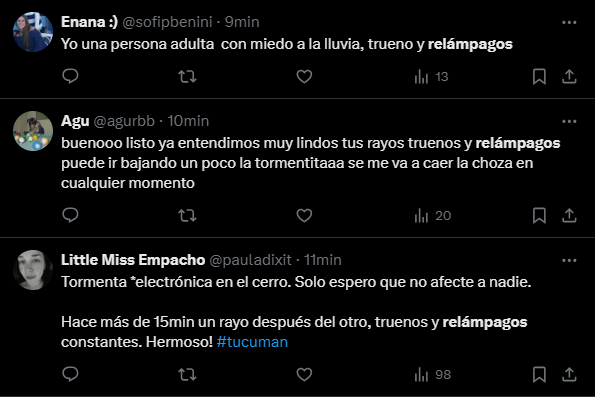Open the #tucuman hashtag
Viewport: 595px width, 397px height.
click(x=252, y=342)
